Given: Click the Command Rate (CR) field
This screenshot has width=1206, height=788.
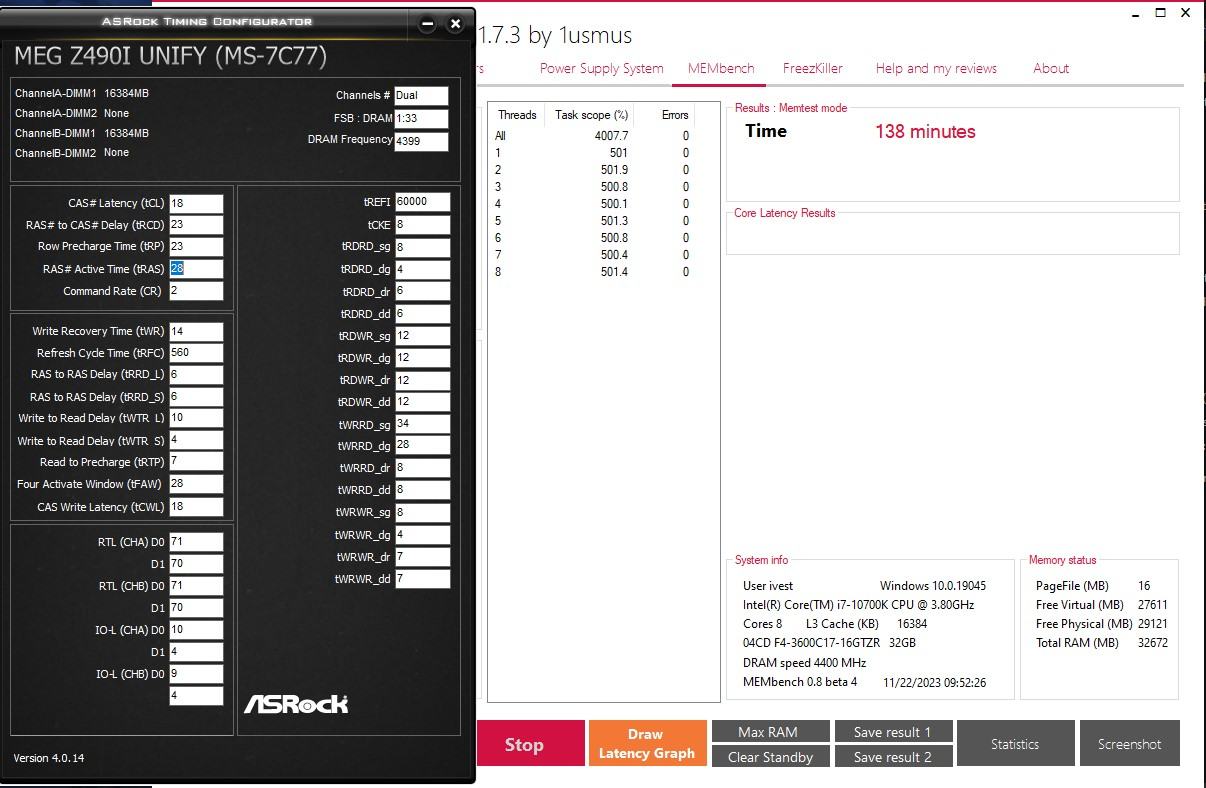Looking at the screenshot, I should point(196,291).
